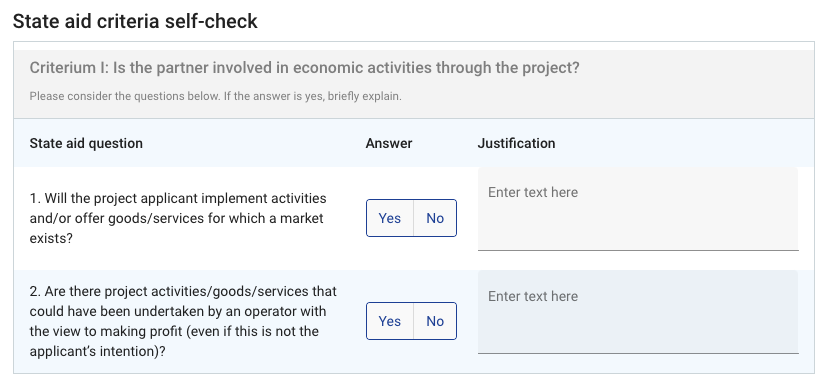
Task: Click the question 2 text about making profit
Action: click(x=183, y=321)
